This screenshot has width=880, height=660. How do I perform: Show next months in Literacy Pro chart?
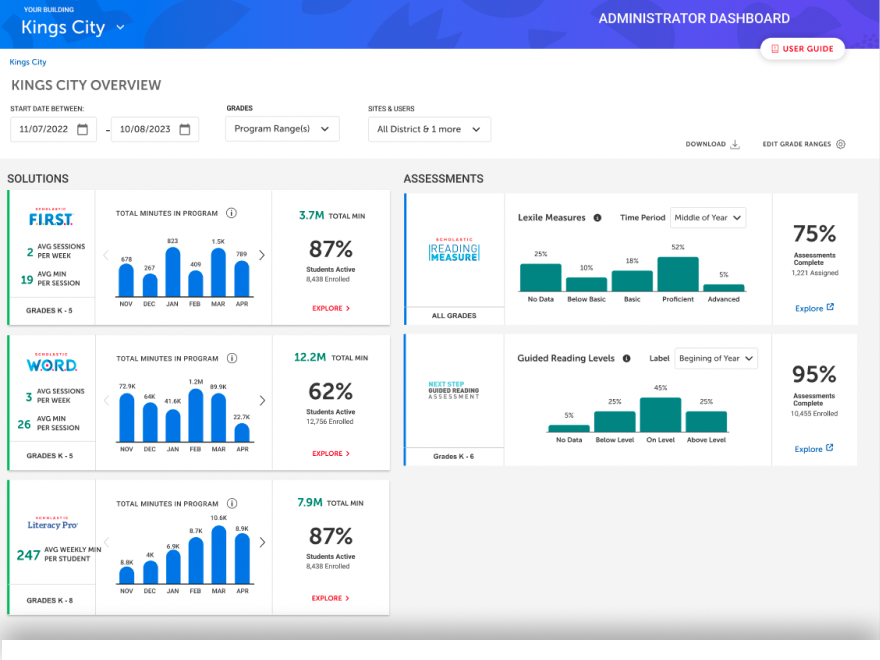click(x=262, y=543)
